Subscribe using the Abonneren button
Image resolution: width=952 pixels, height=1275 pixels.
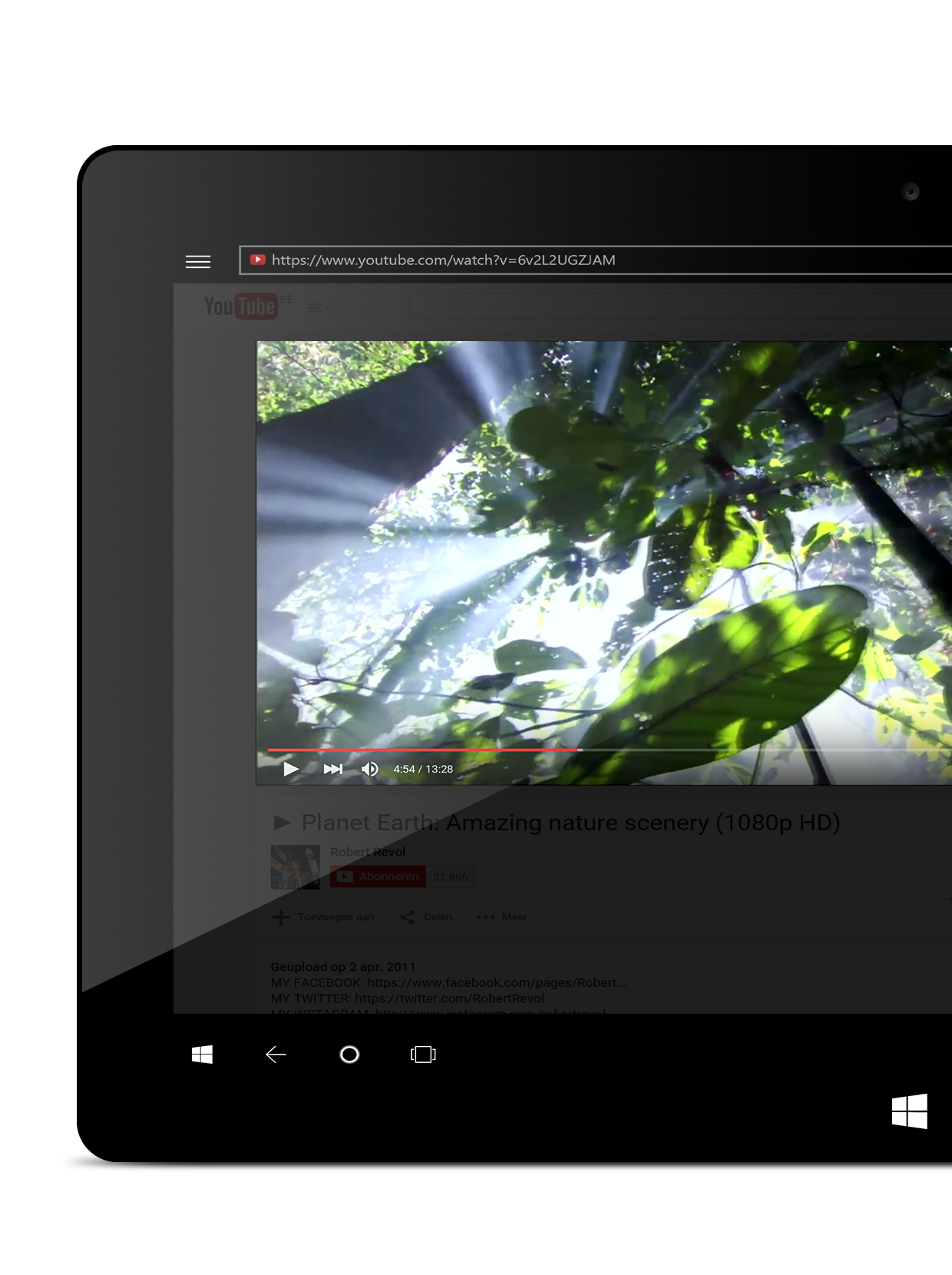(378, 876)
